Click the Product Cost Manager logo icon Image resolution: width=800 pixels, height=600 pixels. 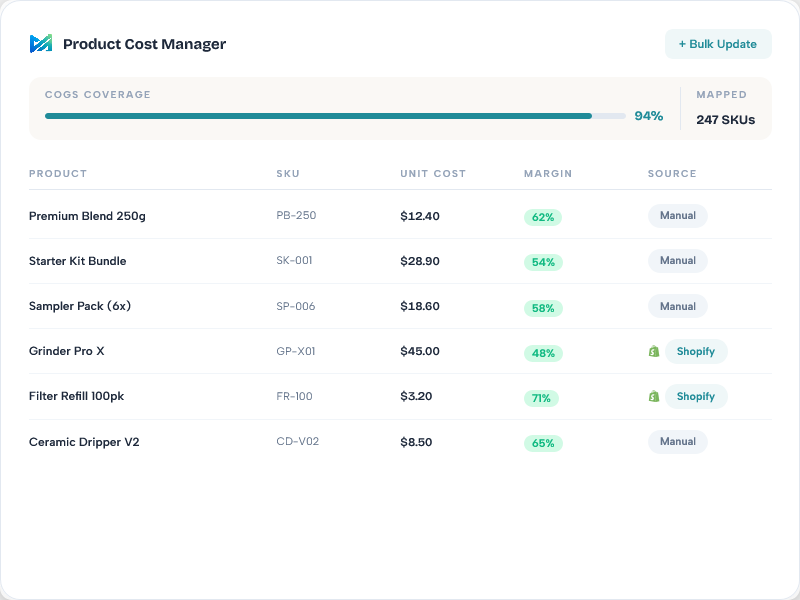[x=40, y=44]
